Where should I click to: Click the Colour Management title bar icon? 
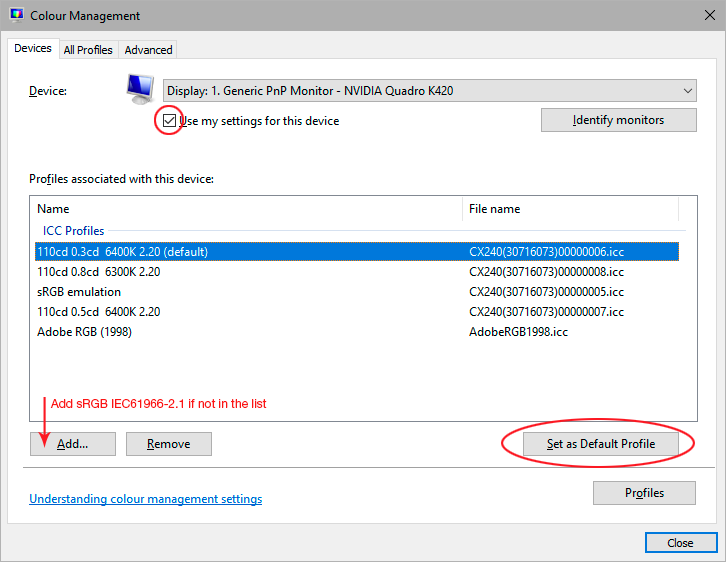click(16, 16)
